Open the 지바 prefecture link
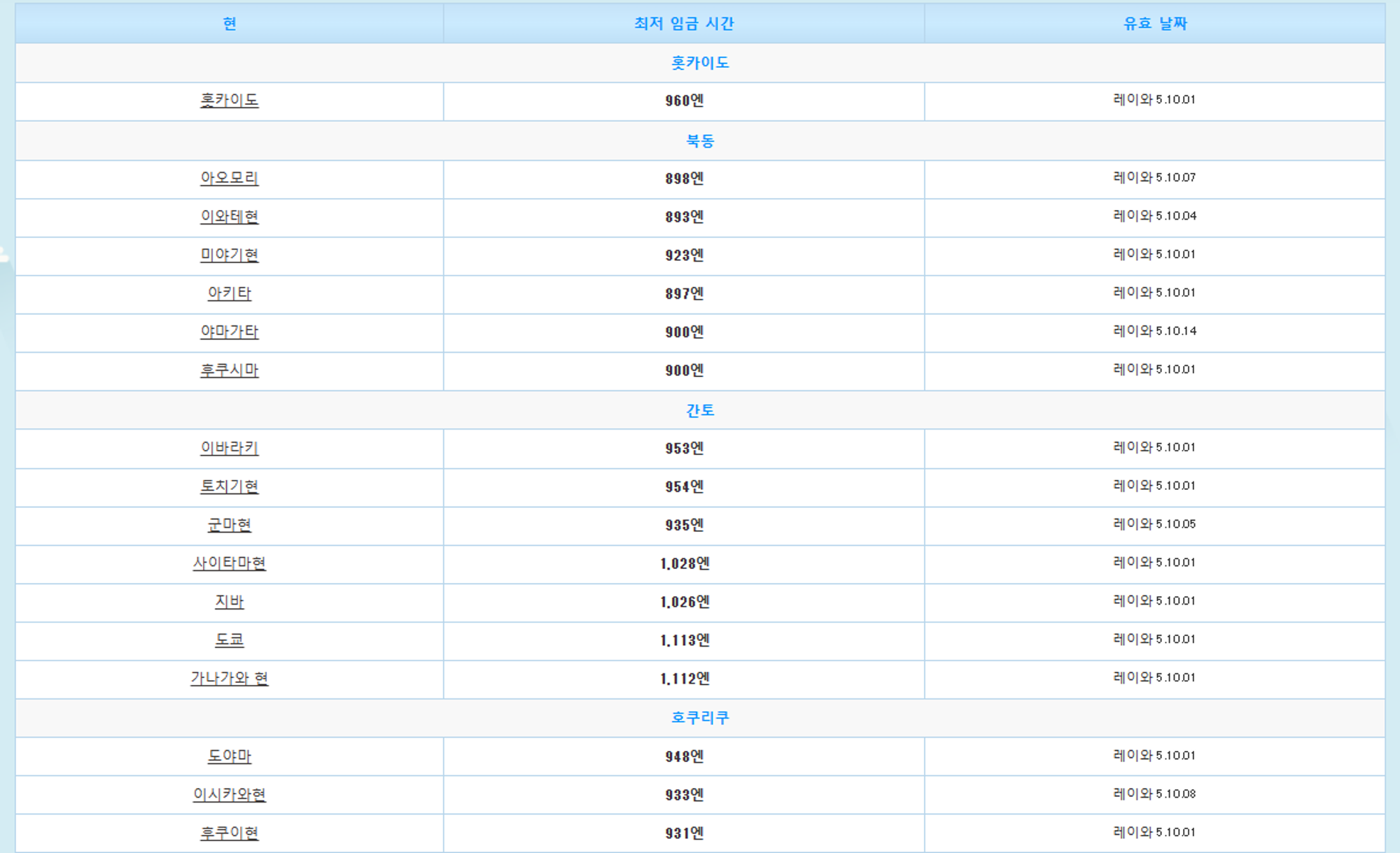This screenshot has width=1400, height=853. coord(230,602)
